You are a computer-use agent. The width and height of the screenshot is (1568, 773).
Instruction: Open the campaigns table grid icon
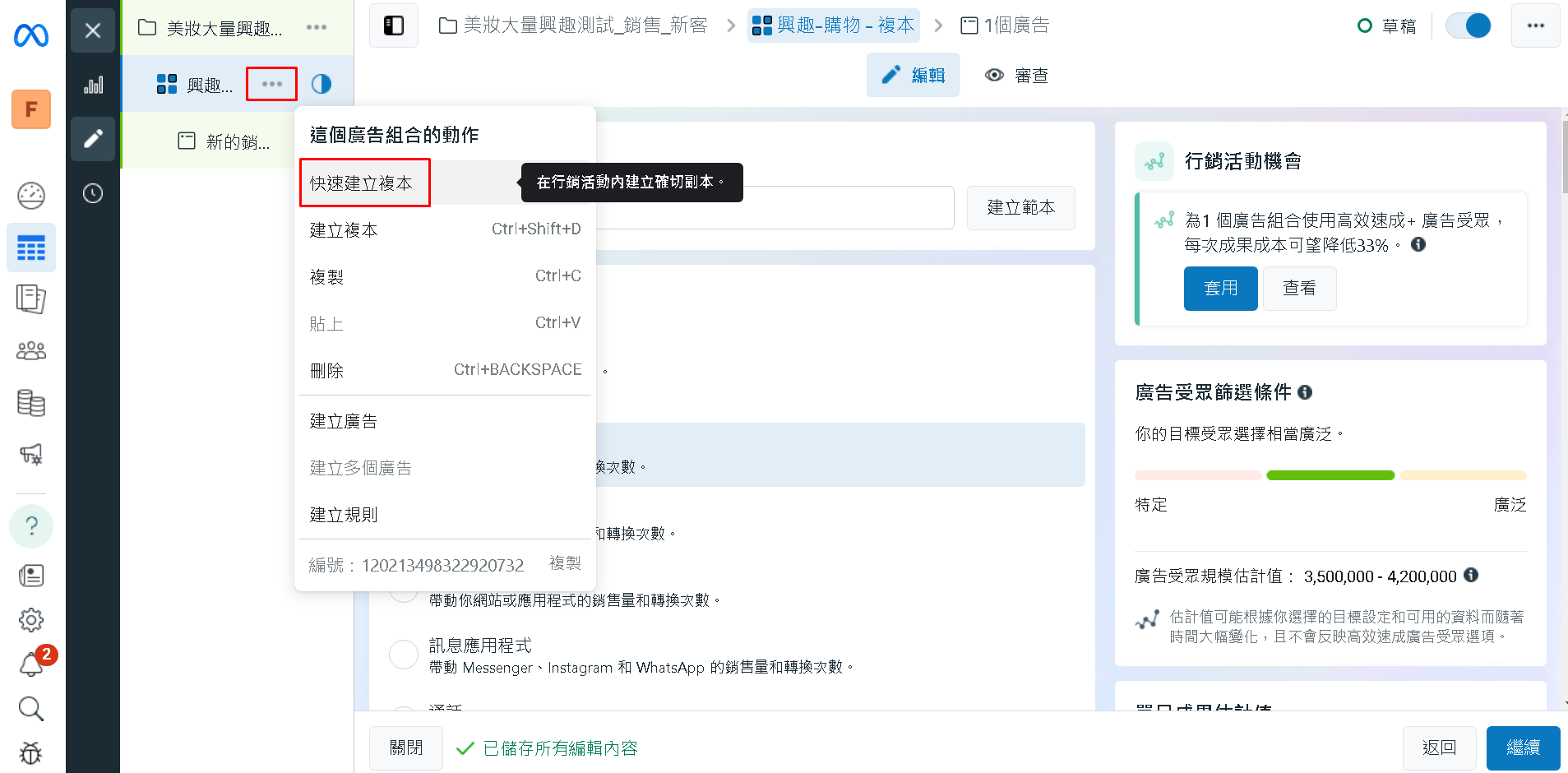pos(31,248)
